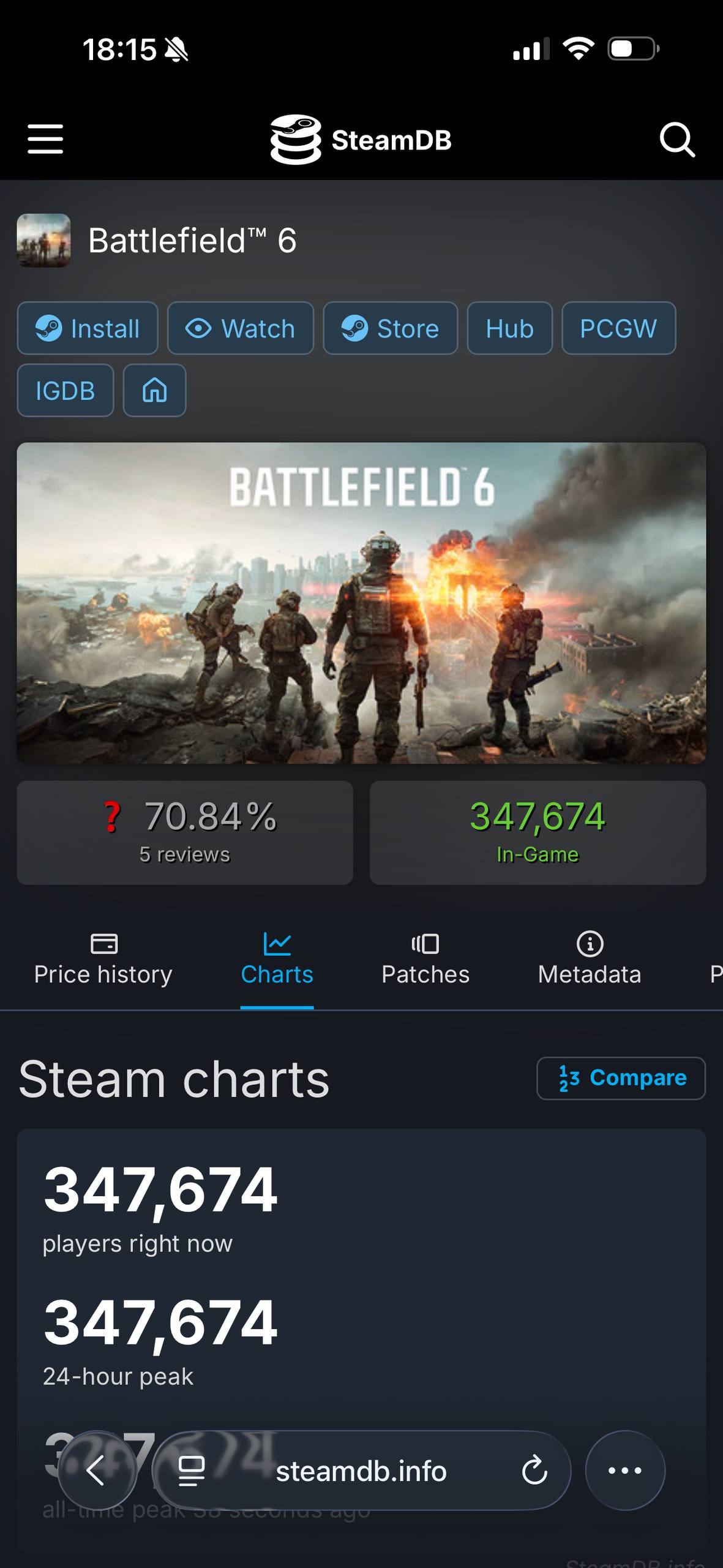Screen dimensions: 723x1568
Task: Open the page settings icon beside the URL
Action: tap(191, 1470)
